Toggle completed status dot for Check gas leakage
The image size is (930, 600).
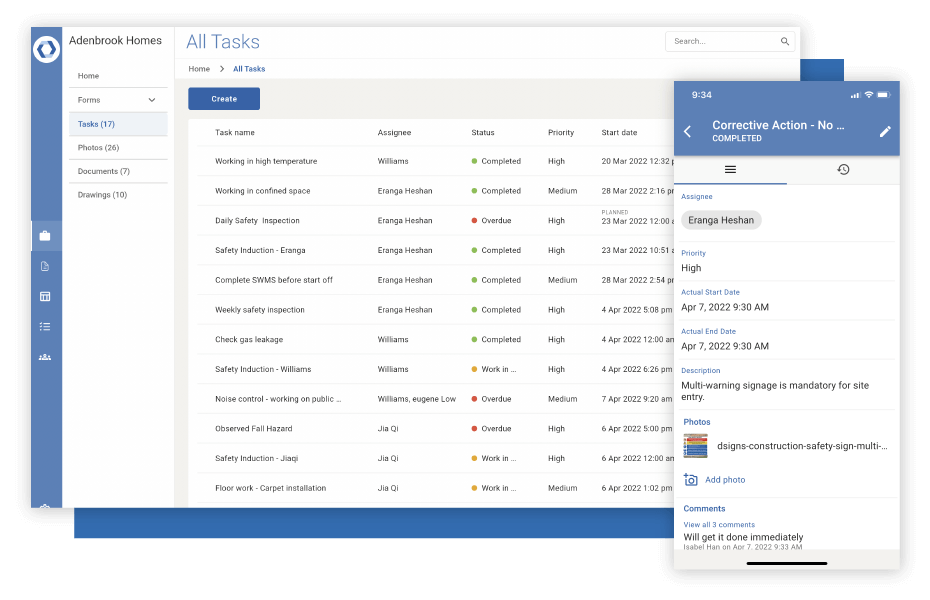[474, 339]
